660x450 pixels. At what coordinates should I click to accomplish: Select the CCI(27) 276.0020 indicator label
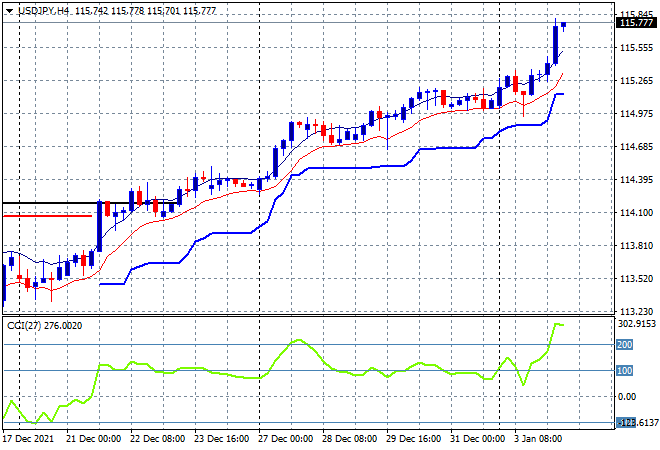44,326
